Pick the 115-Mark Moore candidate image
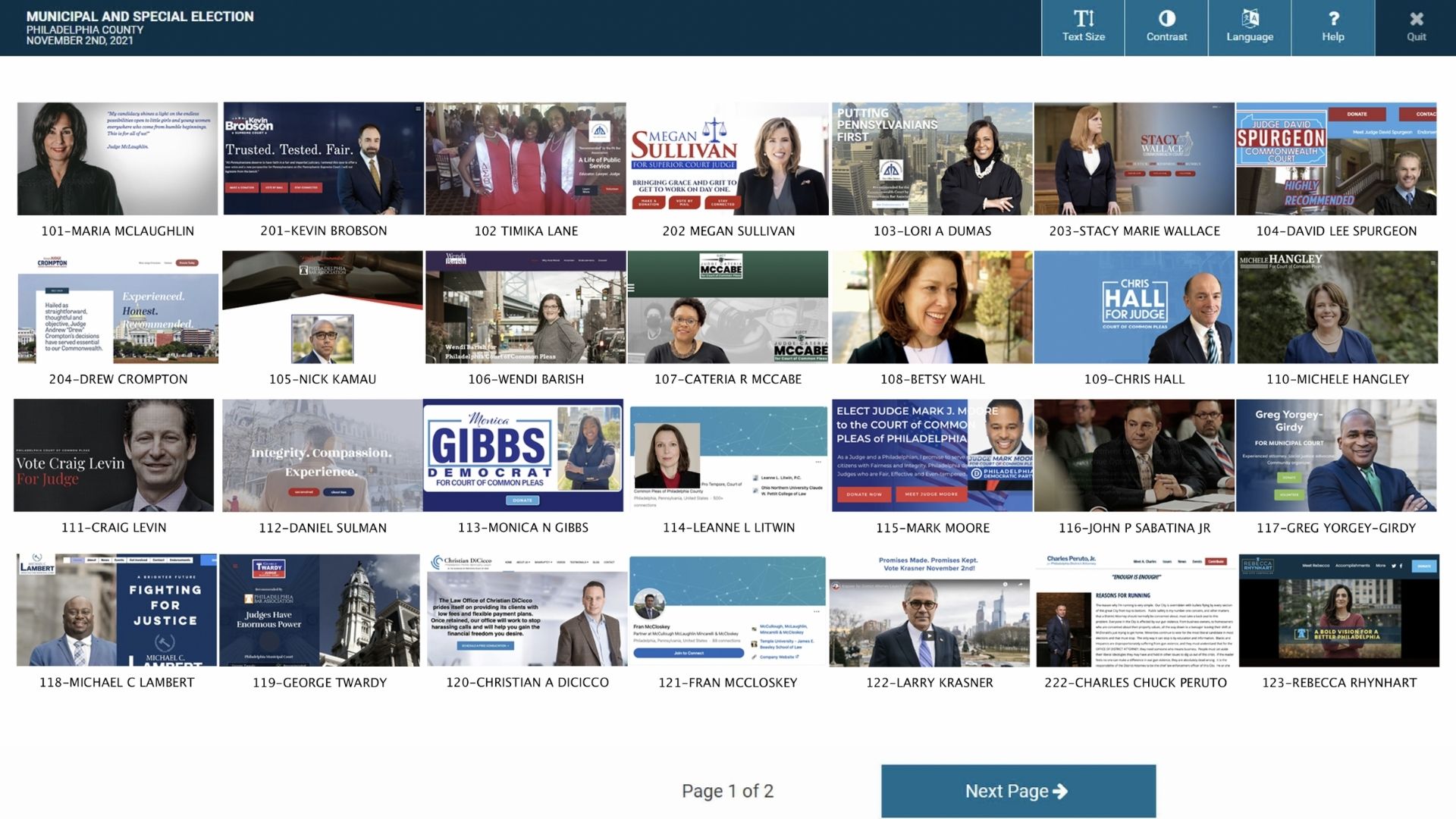 tap(932, 455)
